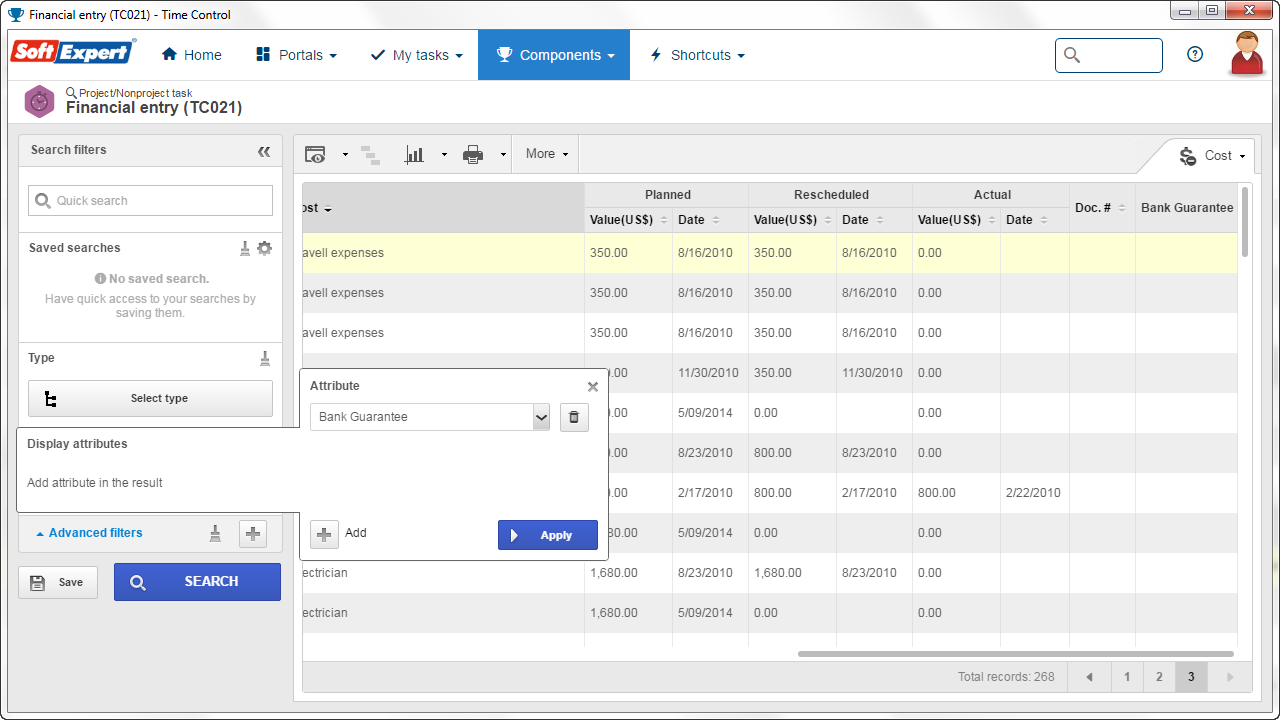Click the plus icon beside Advanced filters

click(253, 534)
